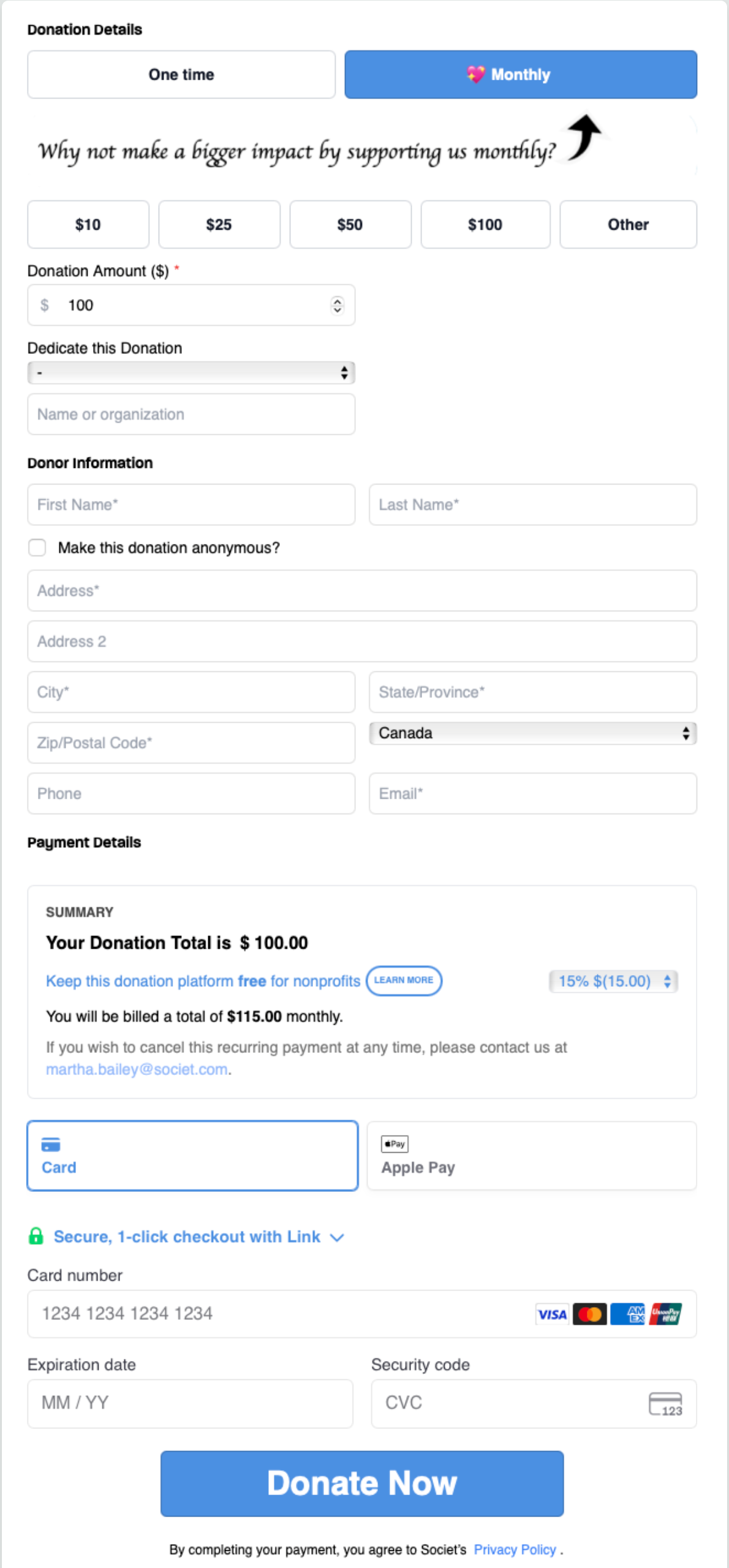The width and height of the screenshot is (729, 1568).
Task: Click the UnionPay card logo
Action: (666, 1314)
